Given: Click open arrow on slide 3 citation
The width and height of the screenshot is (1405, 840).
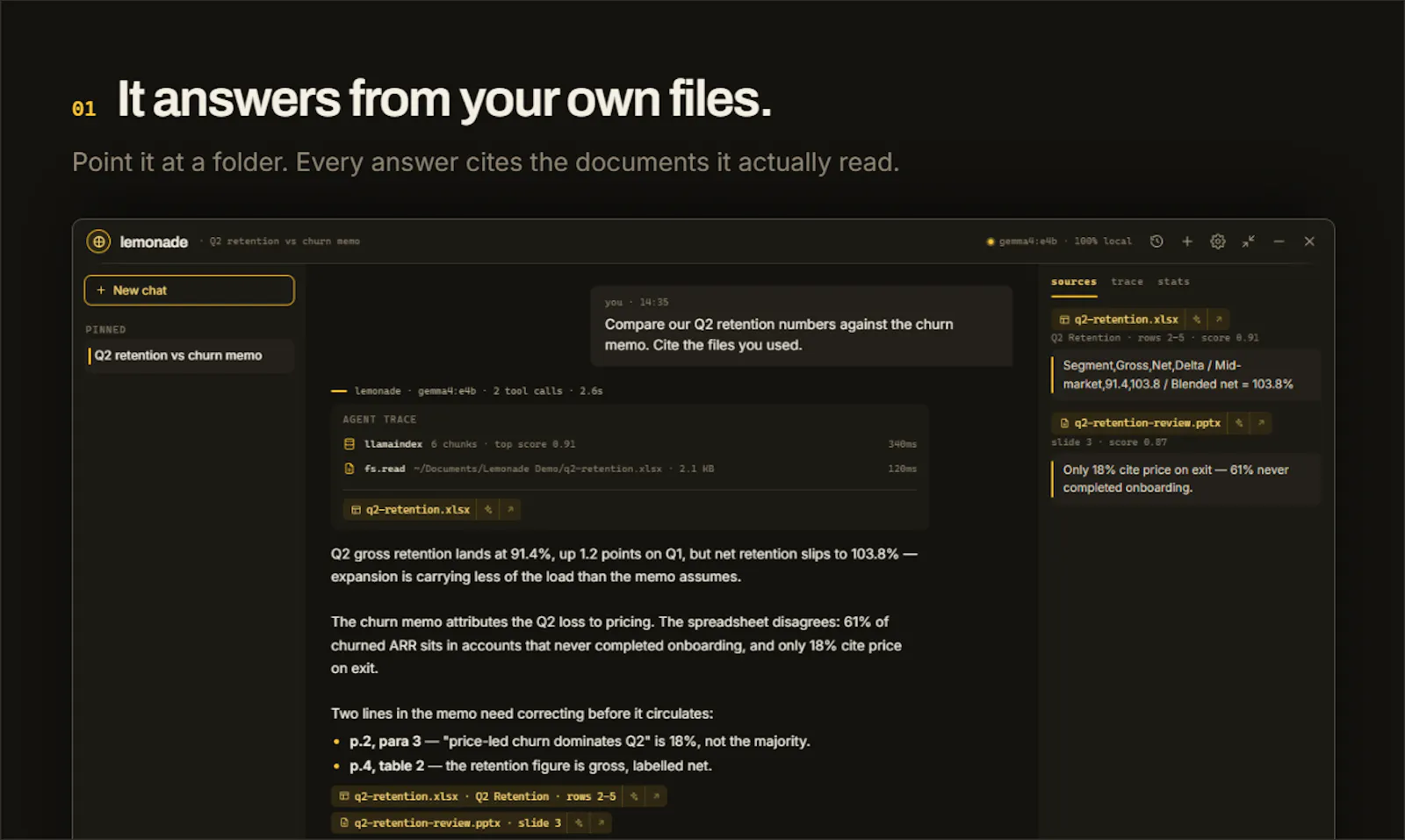Looking at the screenshot, I should (x=601, y=822).
